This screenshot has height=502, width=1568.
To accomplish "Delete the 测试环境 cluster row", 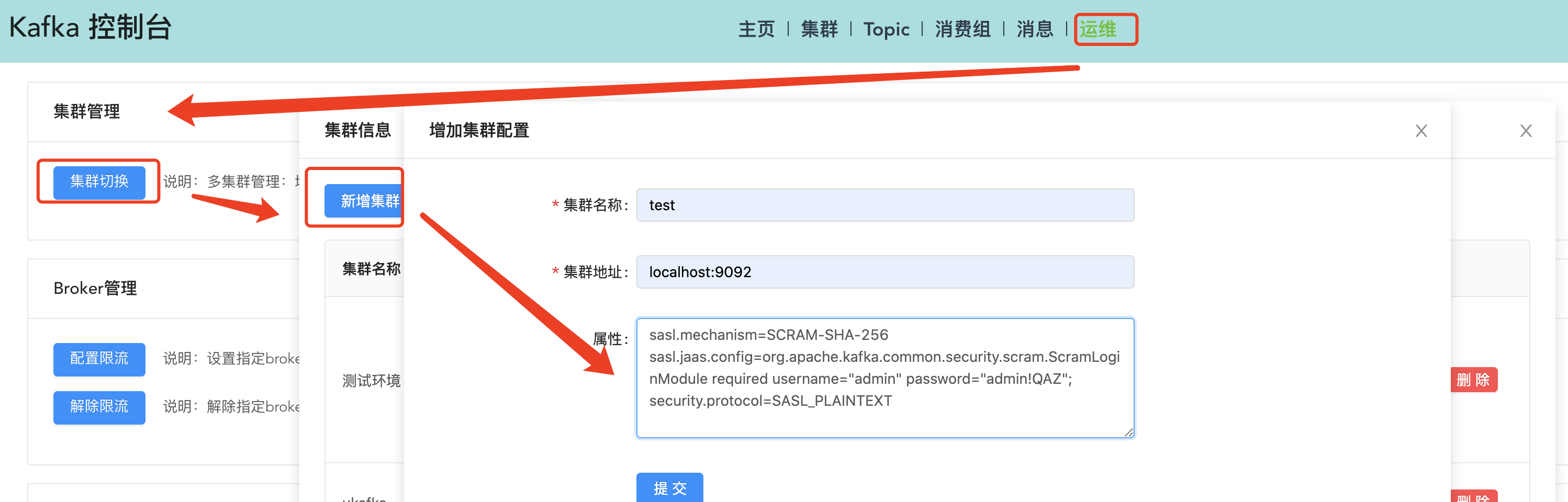I will pos(1473,380).
